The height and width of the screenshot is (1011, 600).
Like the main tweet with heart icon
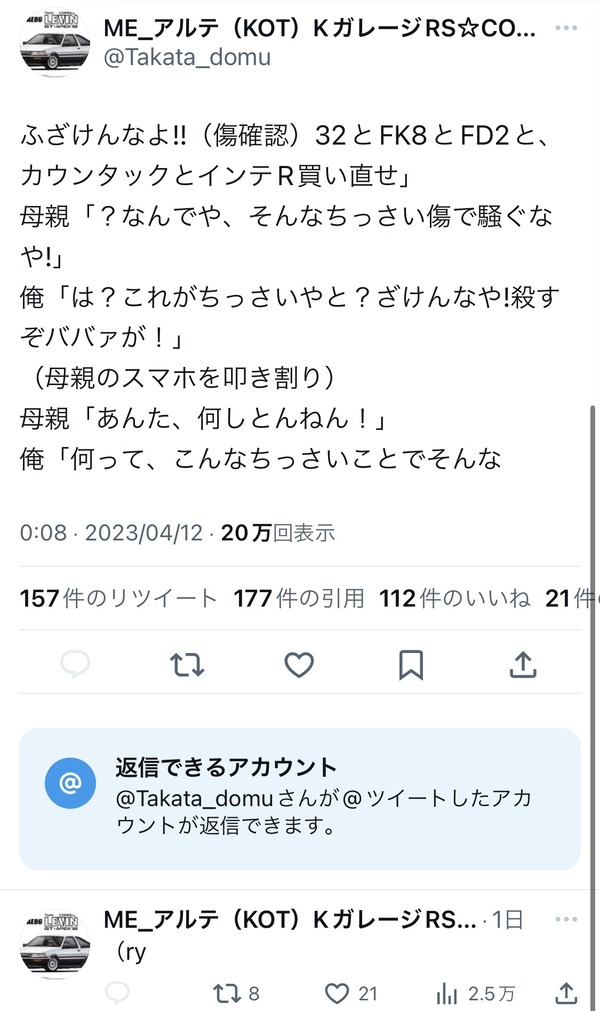tap(299, 665)
